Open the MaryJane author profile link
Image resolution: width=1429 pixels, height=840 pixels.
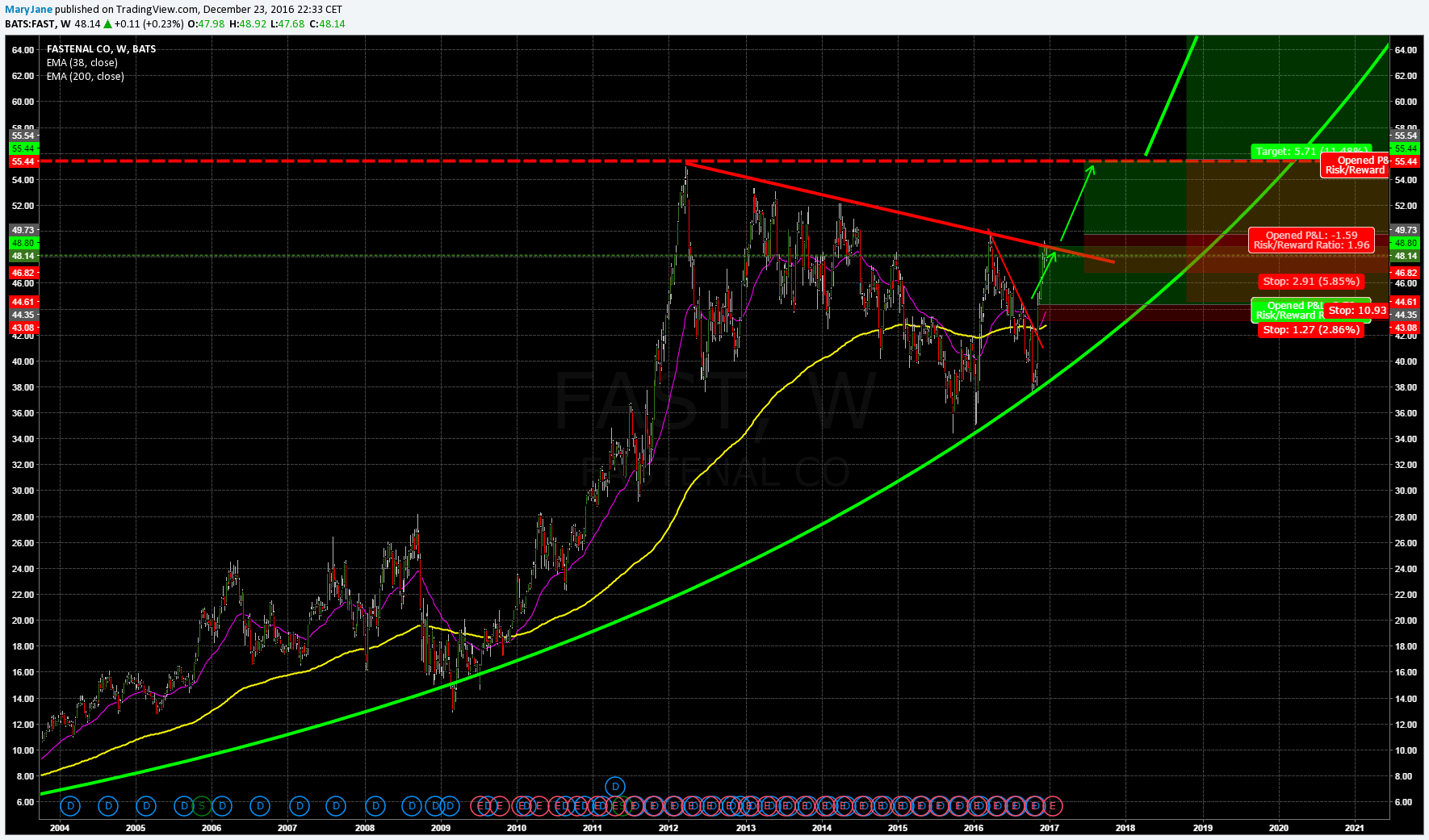click(28, 10)
